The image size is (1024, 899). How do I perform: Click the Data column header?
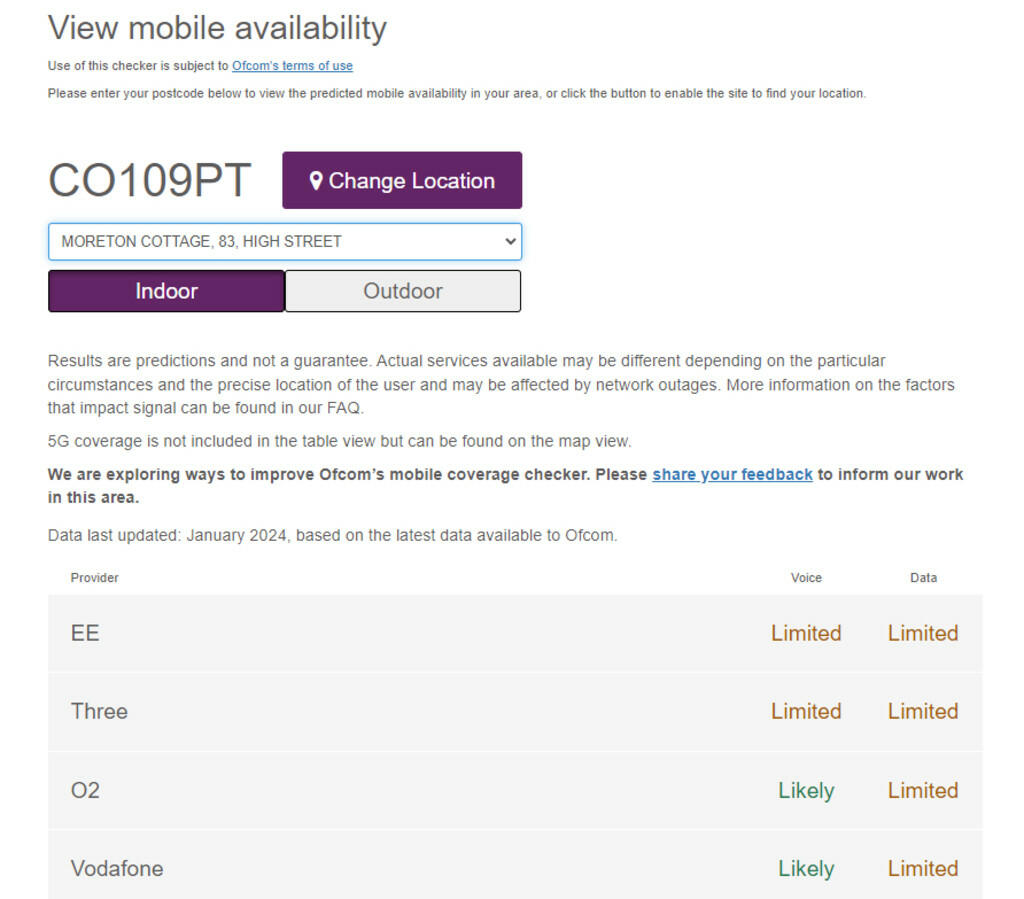923,577
